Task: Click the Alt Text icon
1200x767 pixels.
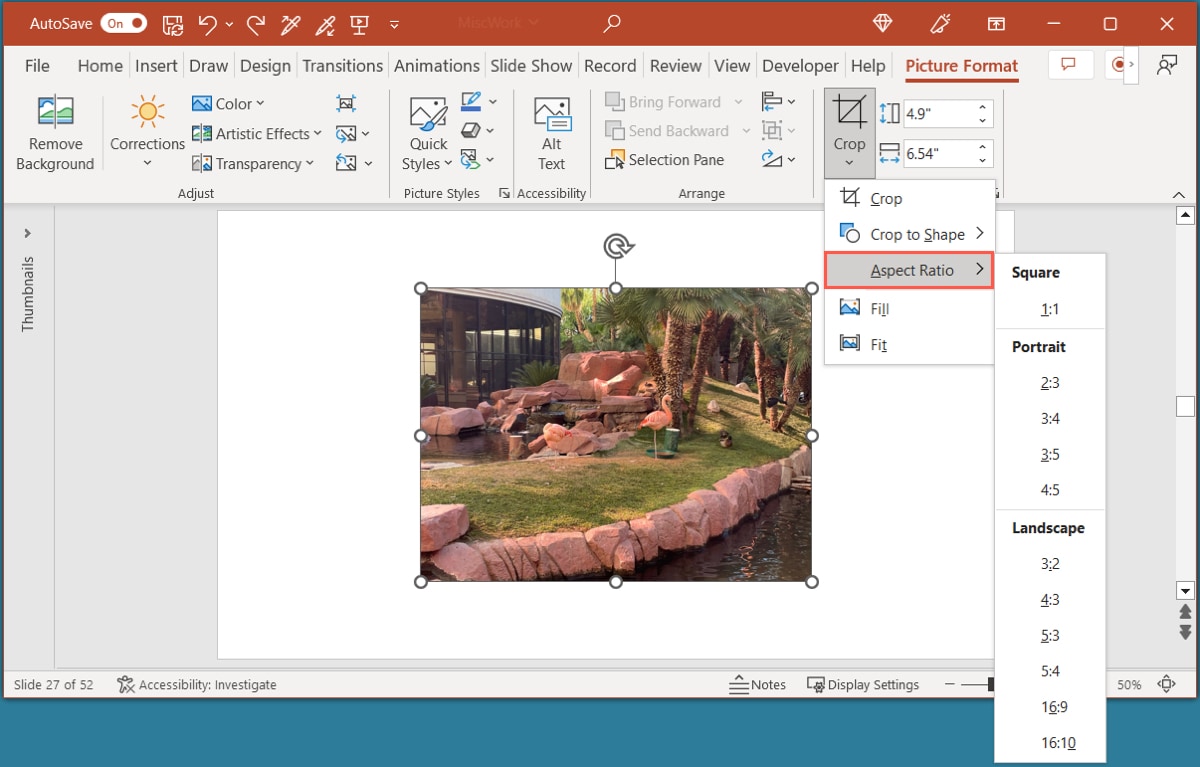Action: click(551, 131)
